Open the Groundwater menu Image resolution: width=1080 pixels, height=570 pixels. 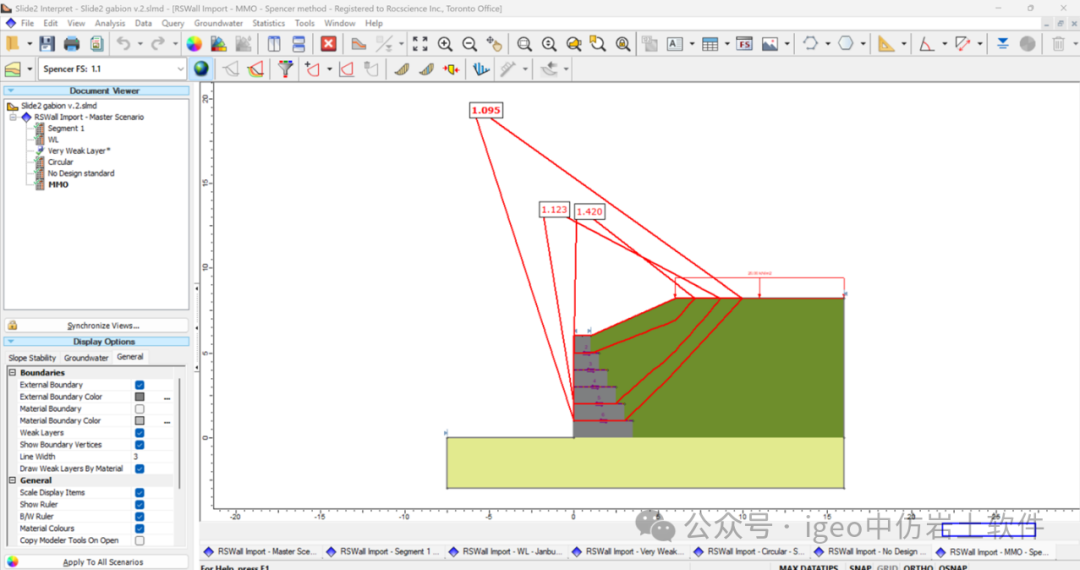tap(218, 23)
